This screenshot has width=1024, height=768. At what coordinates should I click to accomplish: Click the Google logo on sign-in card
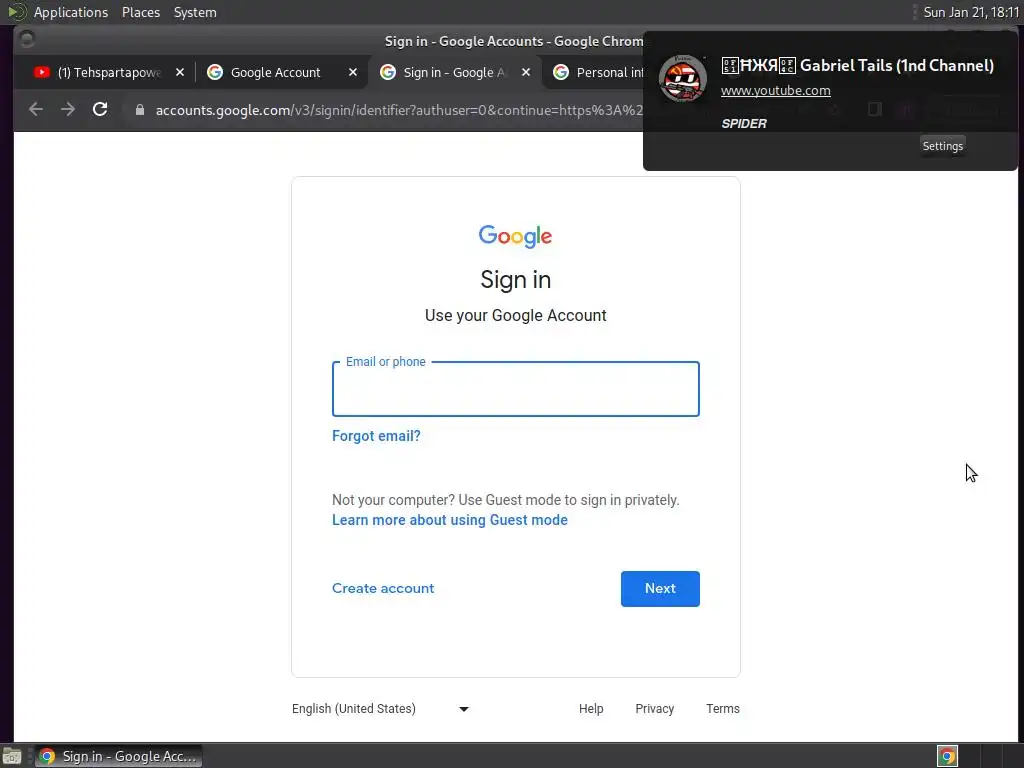point(515,236)
